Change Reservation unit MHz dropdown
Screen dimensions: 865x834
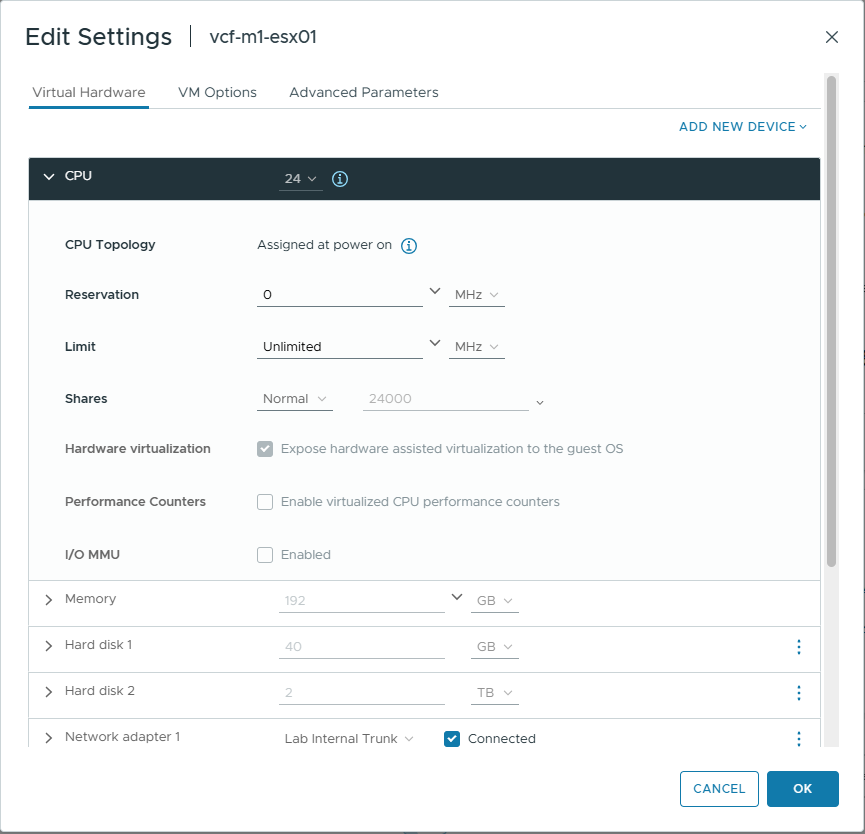pos(477,295)
